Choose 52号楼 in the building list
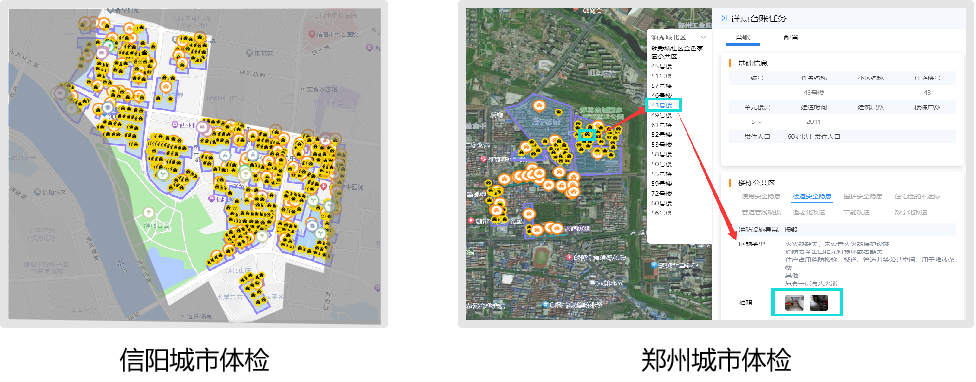Screen dimensions: 976x382 click(662, 134)
